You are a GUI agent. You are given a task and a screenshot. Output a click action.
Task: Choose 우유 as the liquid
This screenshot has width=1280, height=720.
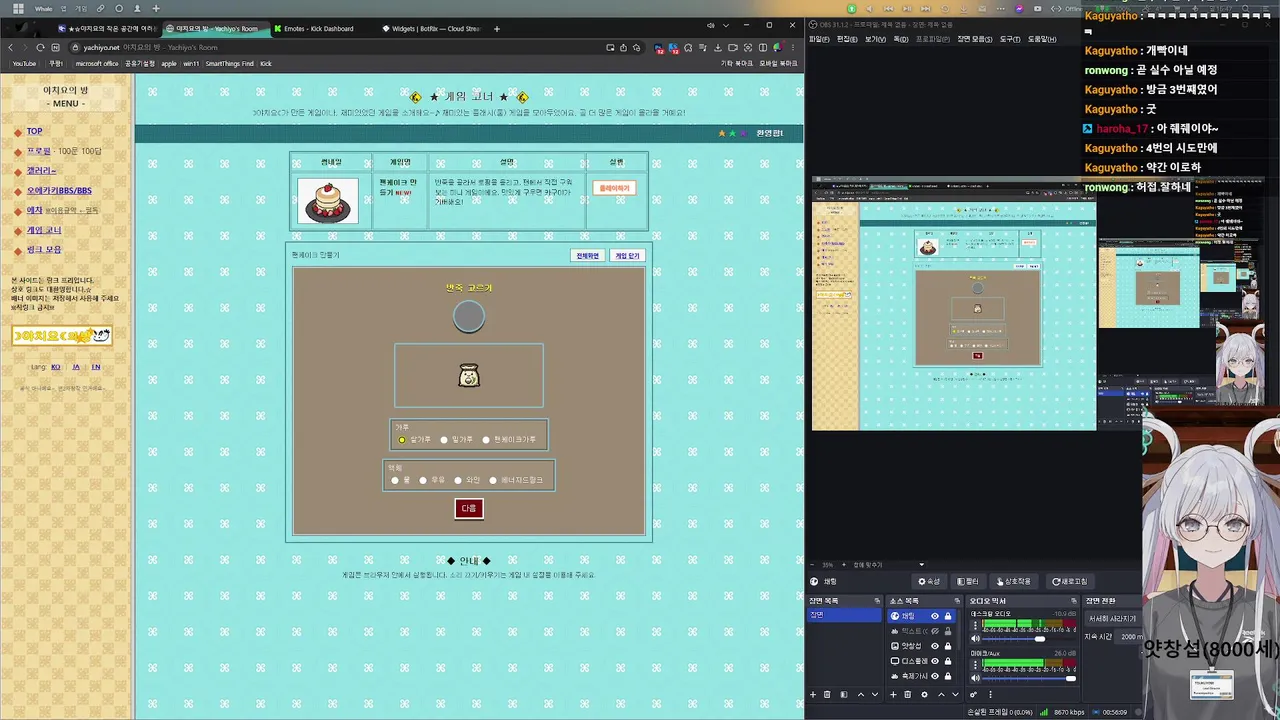coord(423,480)
